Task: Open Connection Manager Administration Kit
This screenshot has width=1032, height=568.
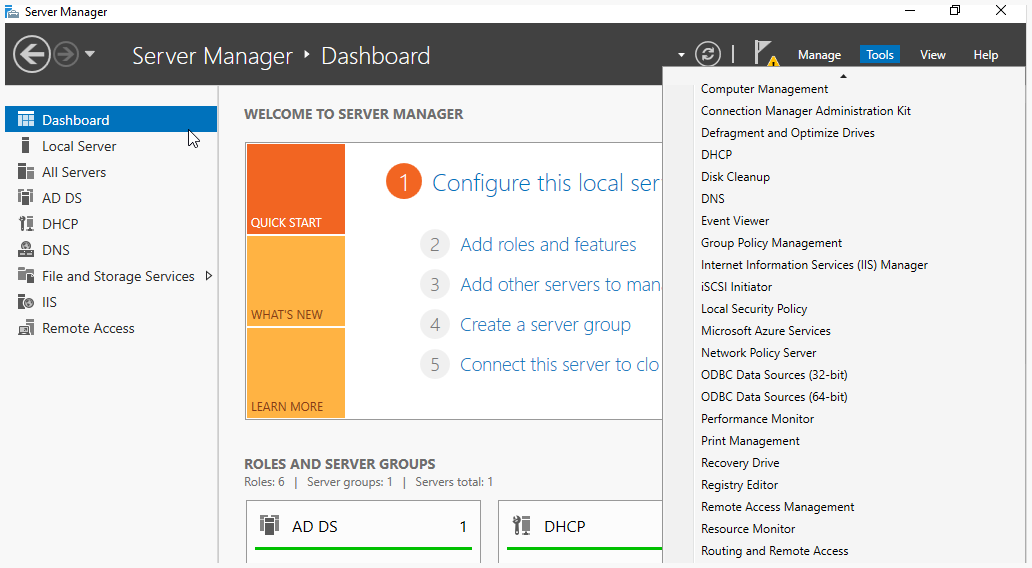Action: click(x=806, y=111)
